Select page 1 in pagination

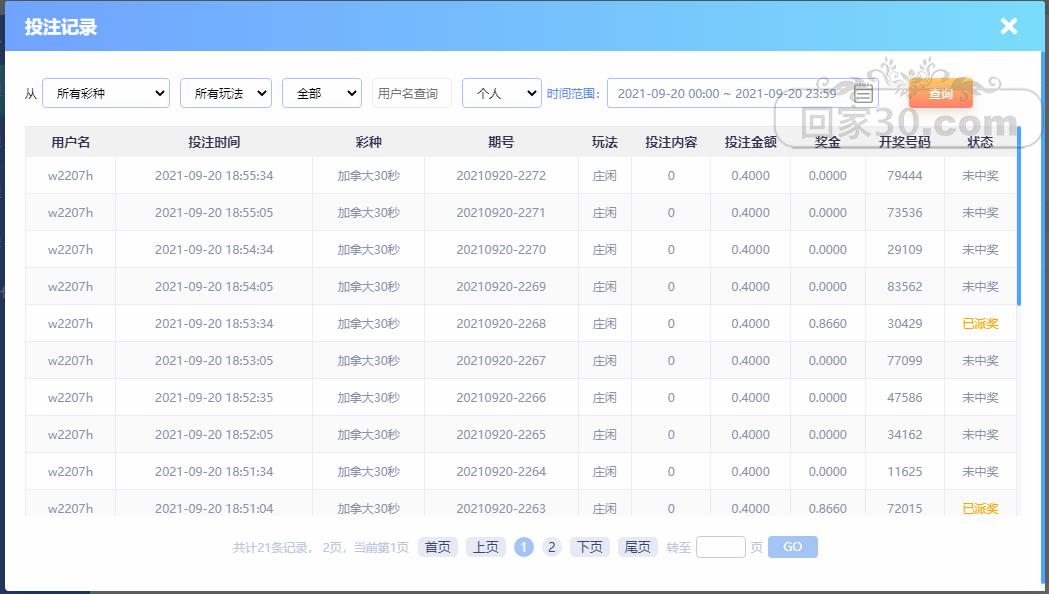524,547
